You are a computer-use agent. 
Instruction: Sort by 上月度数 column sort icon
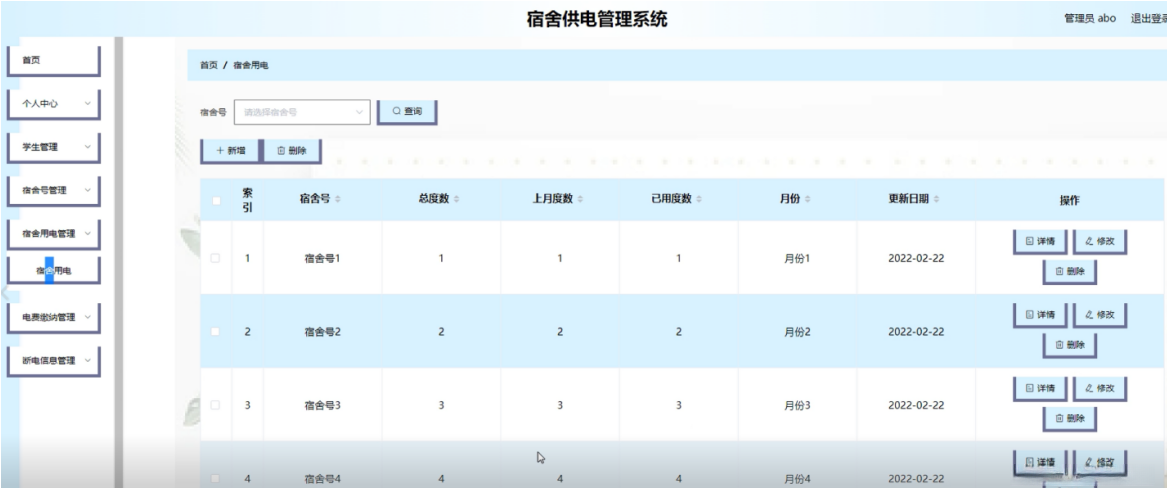[581, 199]
